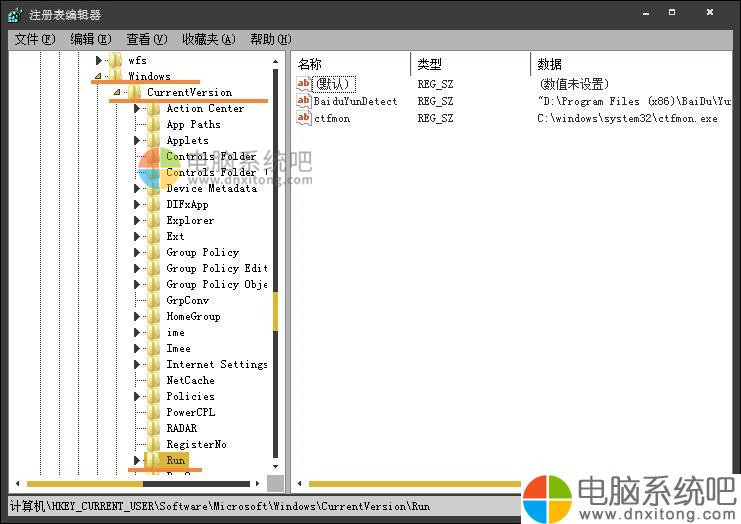Click the Policies key folder icon
Screen dimensions: 741x524
(153, 396)
